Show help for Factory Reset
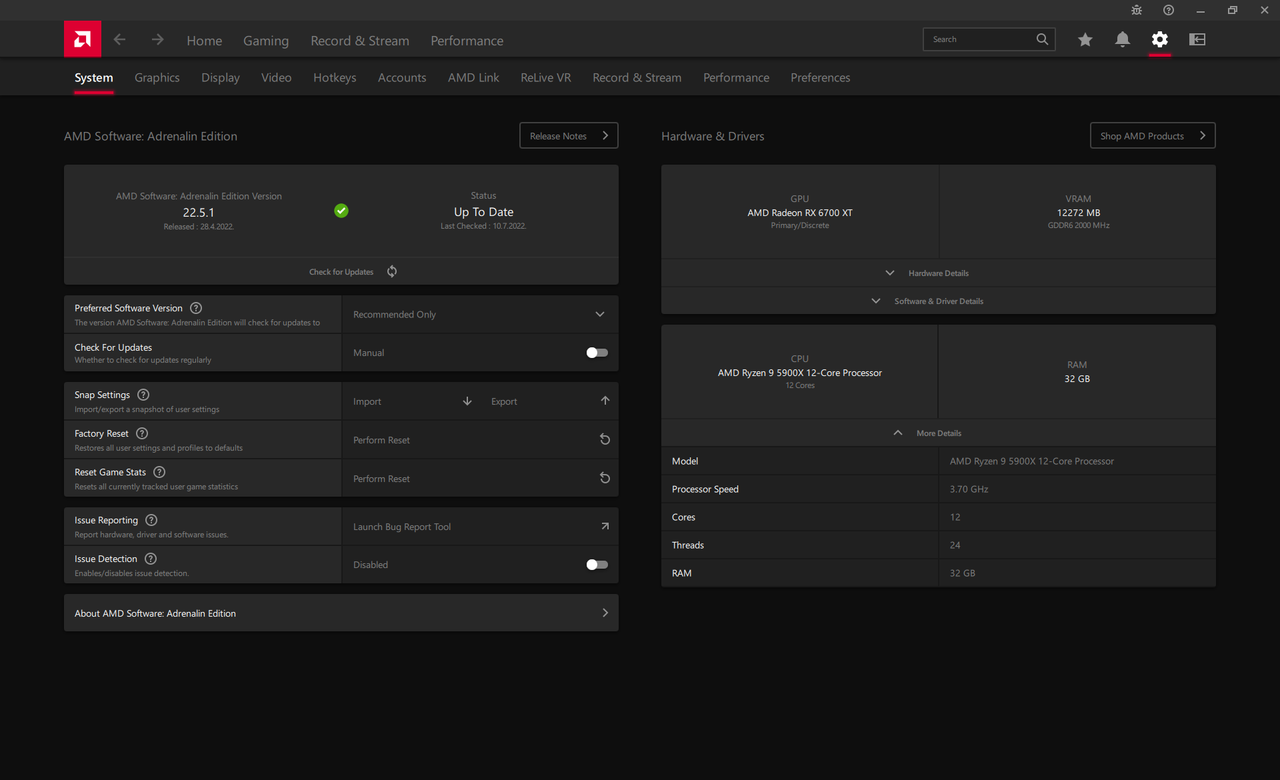The width and height of the screenshot is (1280, 780). tap(142, 433)
